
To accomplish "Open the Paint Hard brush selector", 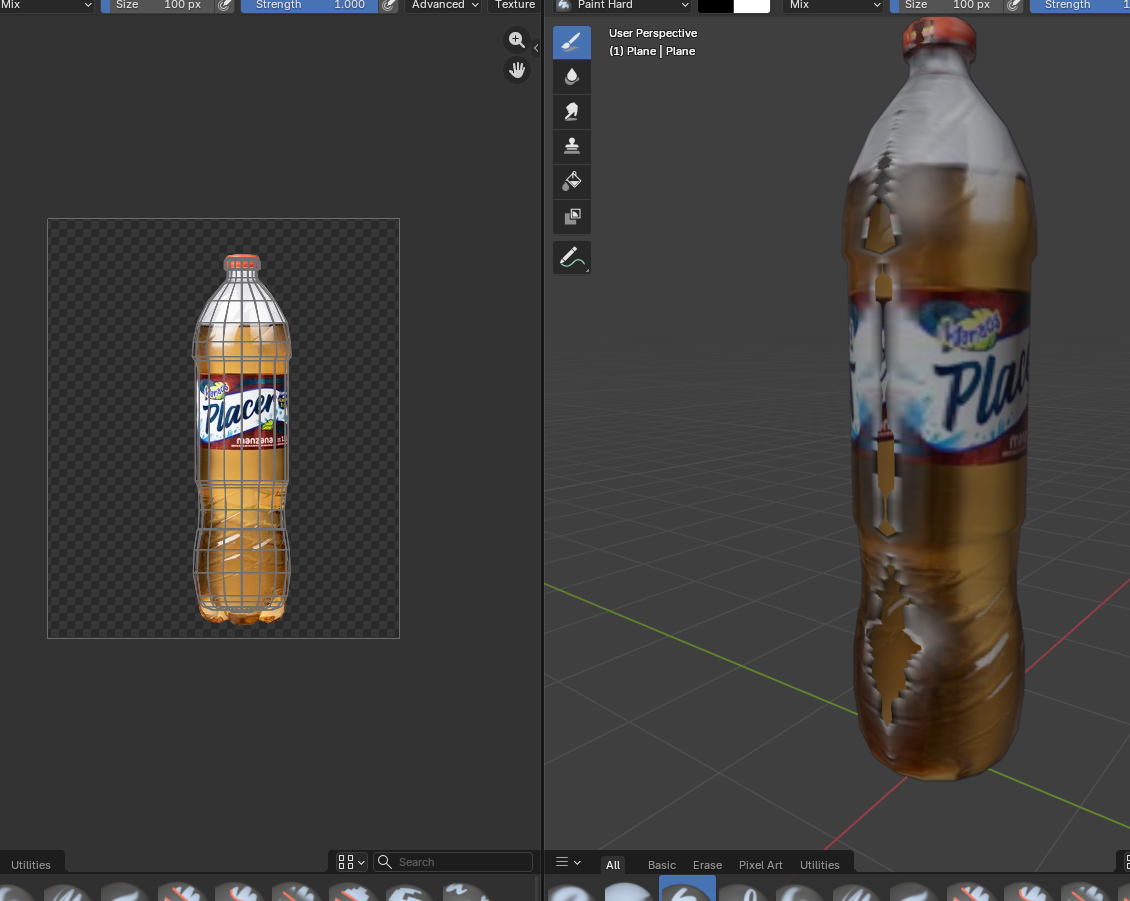I will tap(622, 5).
